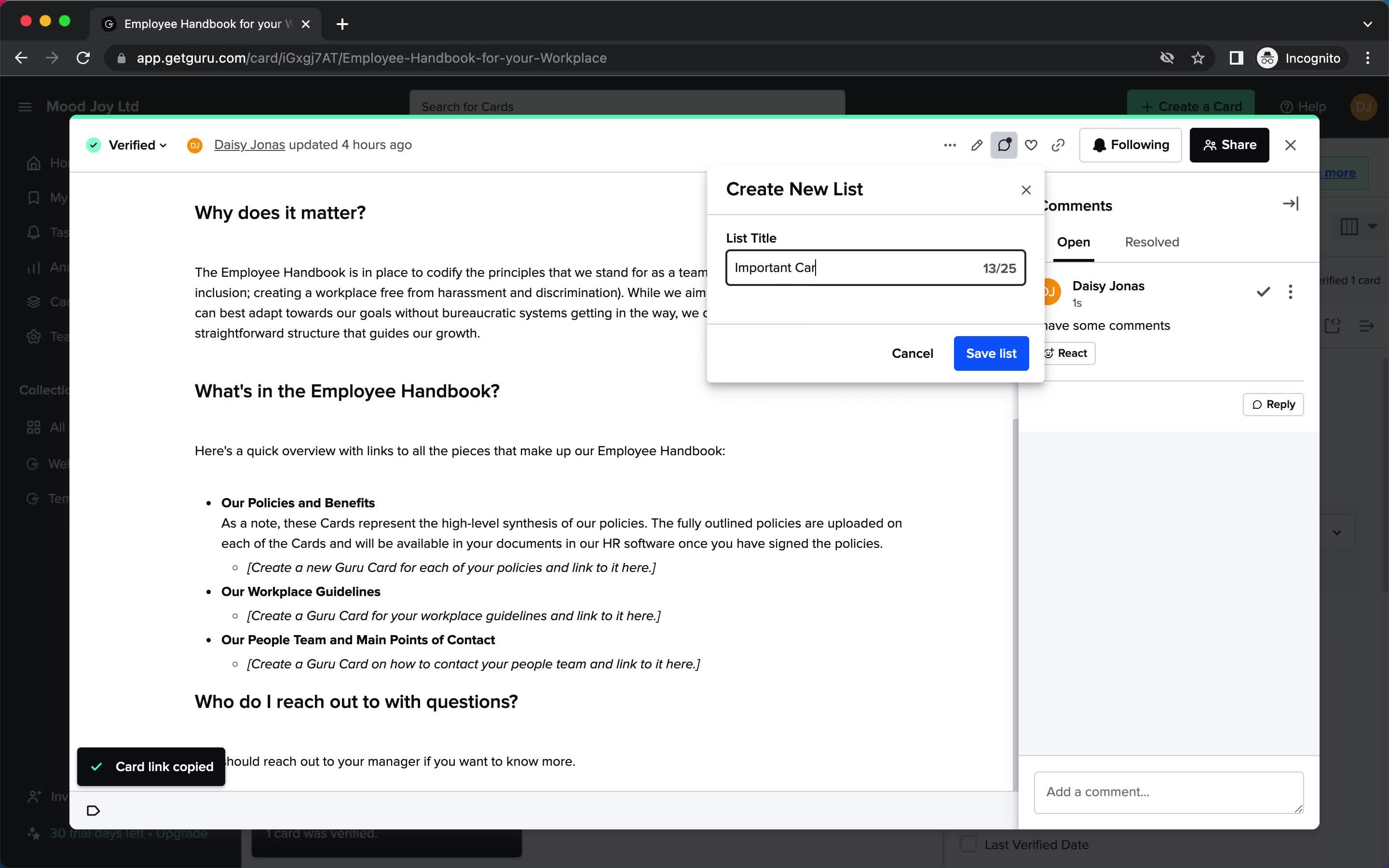
Task: Reply to the comment
Action: pyautogui.click(x=1273, y=405)
